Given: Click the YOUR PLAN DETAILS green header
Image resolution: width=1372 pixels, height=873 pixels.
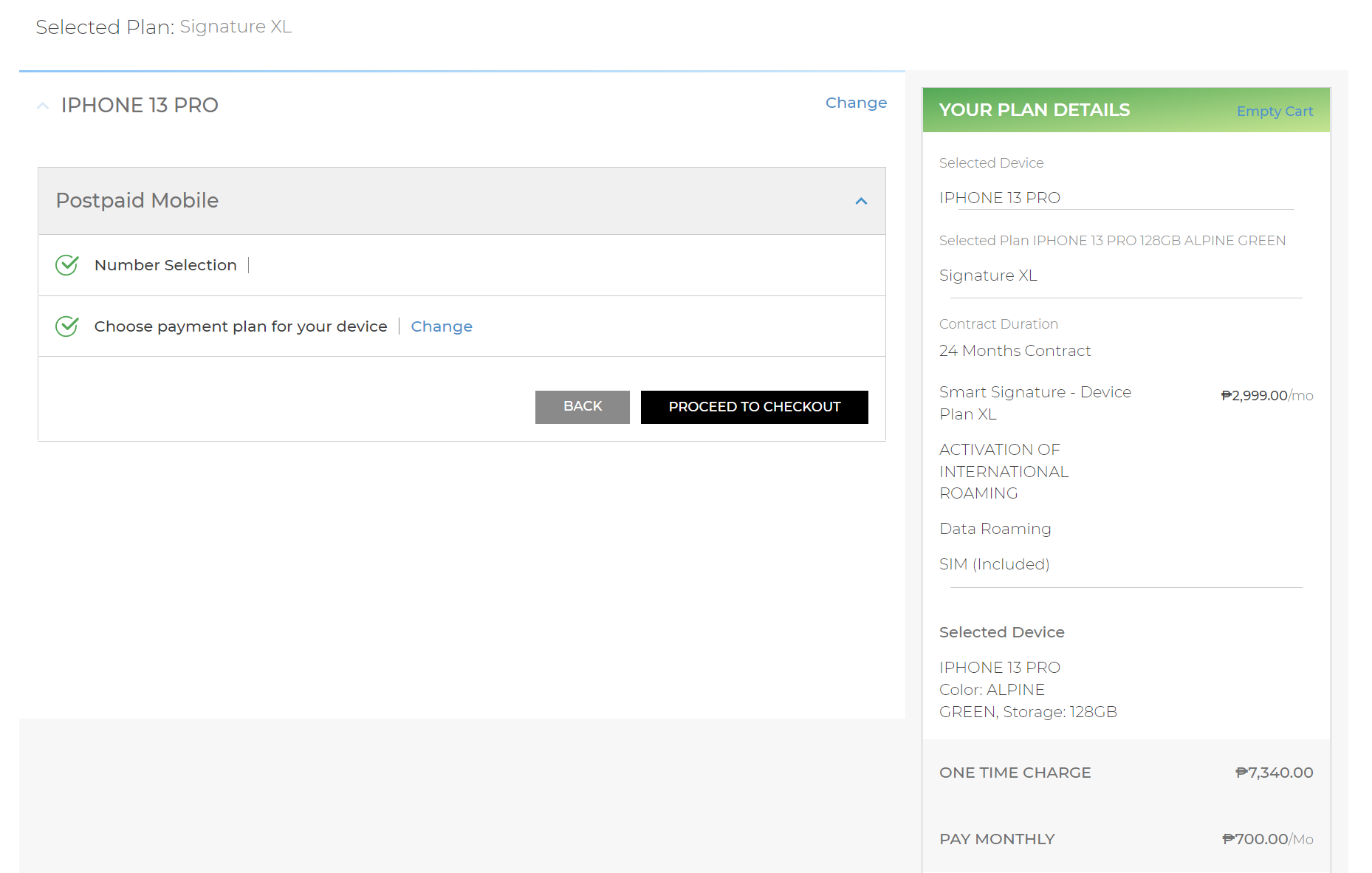Looking at the screenshot, I should click(x=1034, y=110).
